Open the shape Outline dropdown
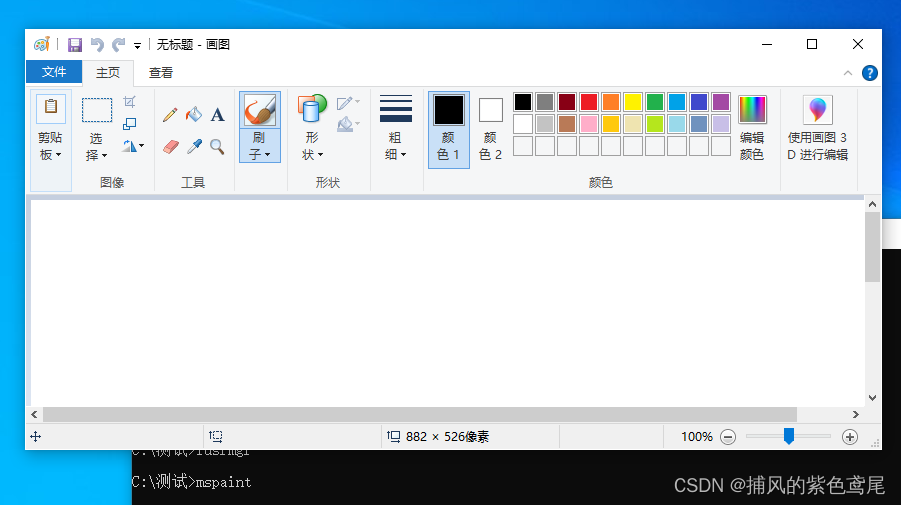 tap(348, 103)
